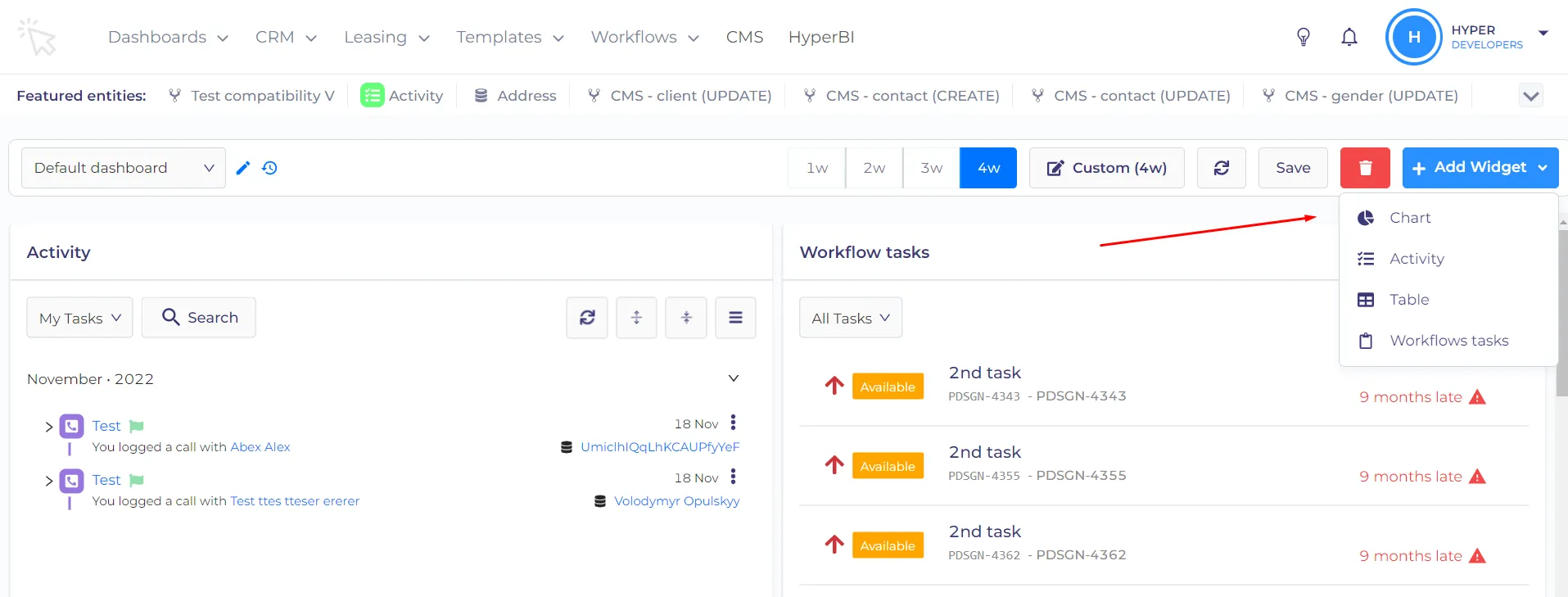Click the Custom (4w) button

pyautogui.click(x=1106, y=168)
